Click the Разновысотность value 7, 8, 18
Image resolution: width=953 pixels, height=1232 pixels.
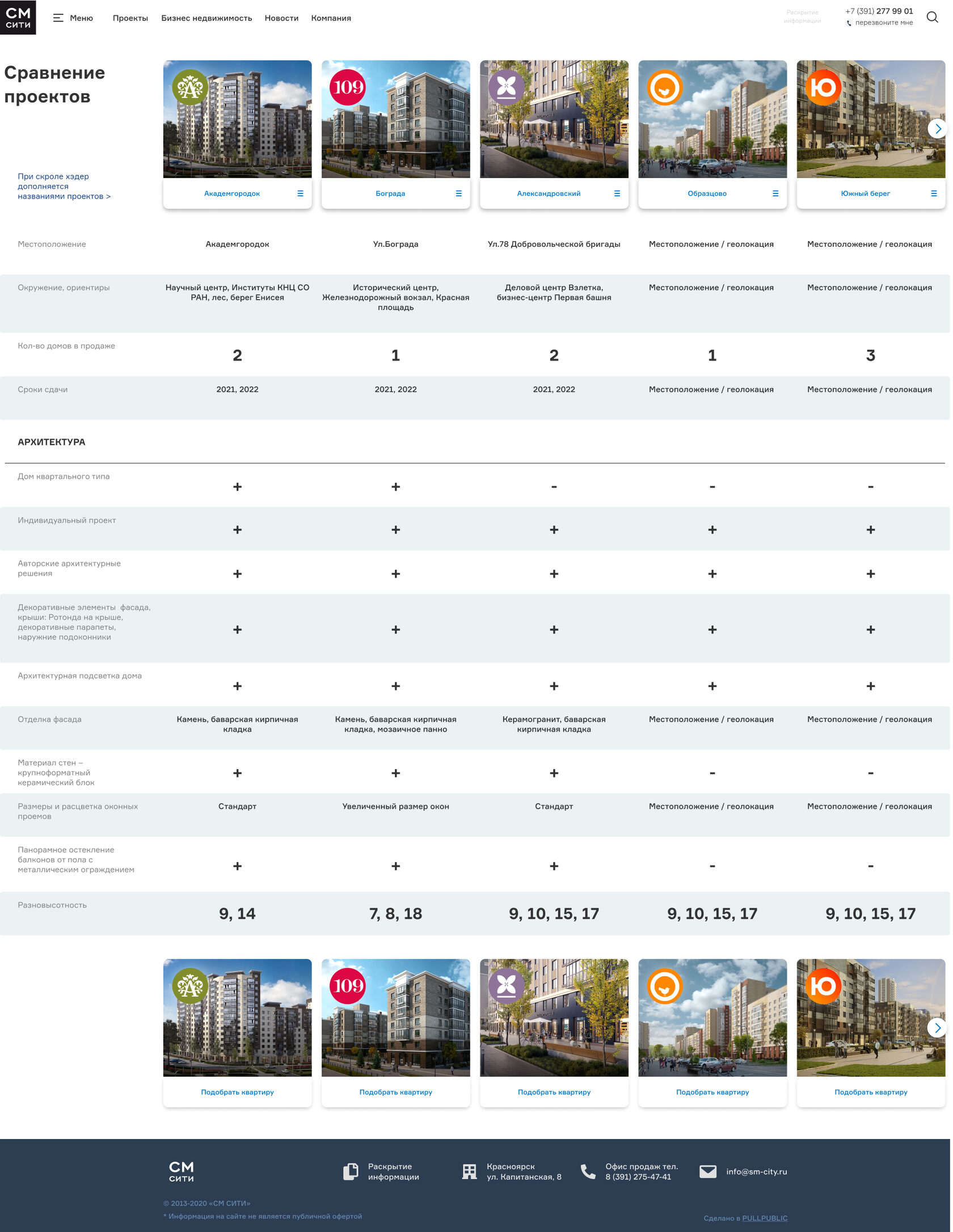click(x=395, y=914)
